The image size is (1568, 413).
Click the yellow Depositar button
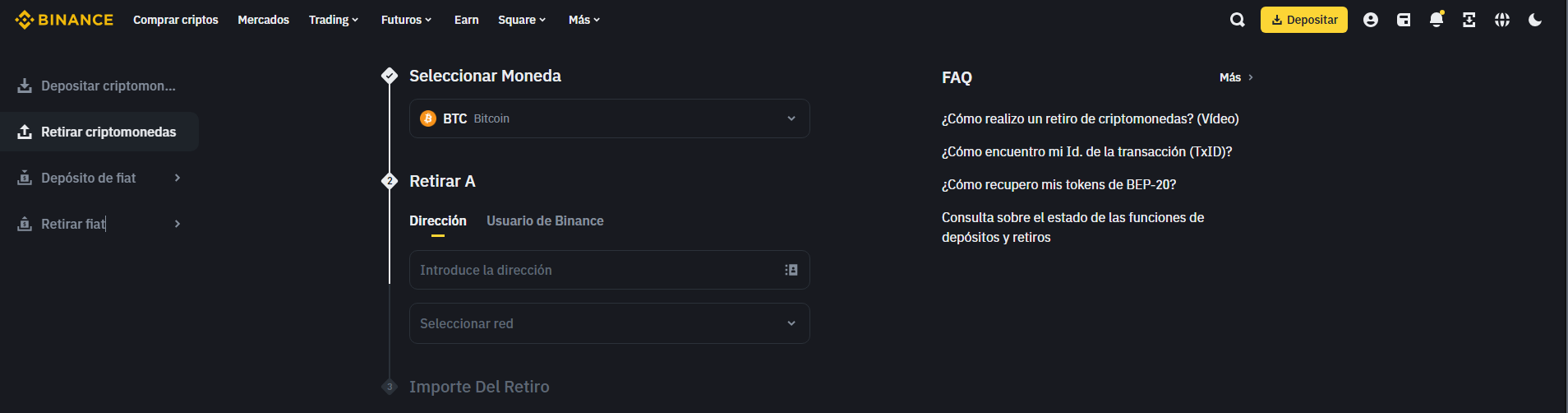click(x=1303, y=20)
